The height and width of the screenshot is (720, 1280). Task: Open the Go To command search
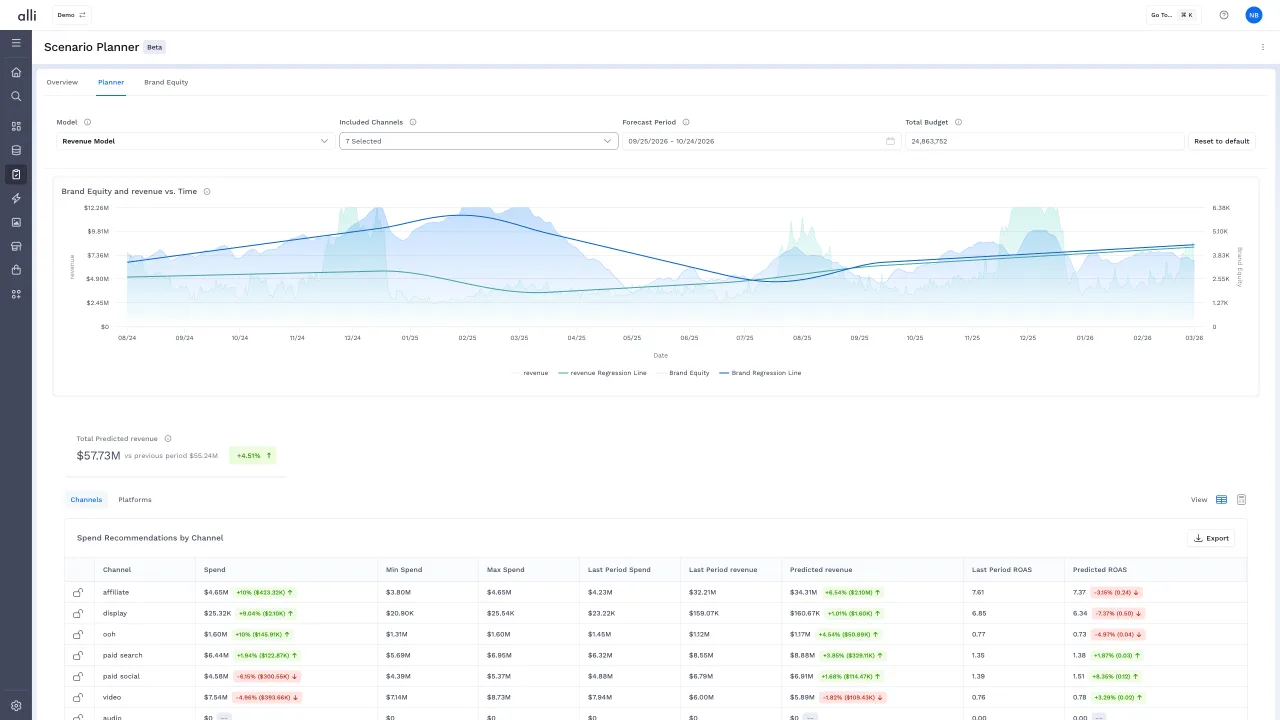1172,15
